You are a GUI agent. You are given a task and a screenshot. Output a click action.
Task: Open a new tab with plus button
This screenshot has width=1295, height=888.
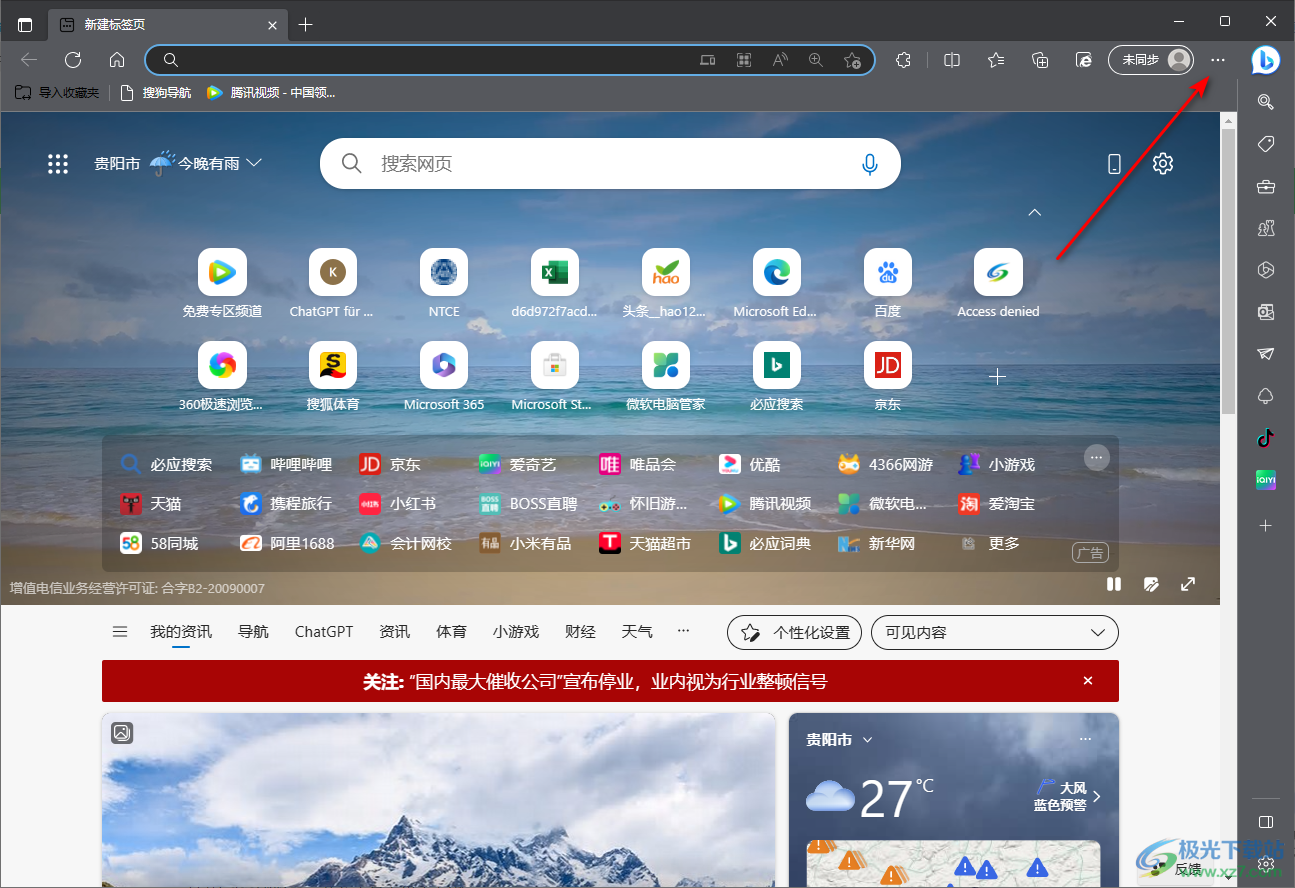(306, 25)
